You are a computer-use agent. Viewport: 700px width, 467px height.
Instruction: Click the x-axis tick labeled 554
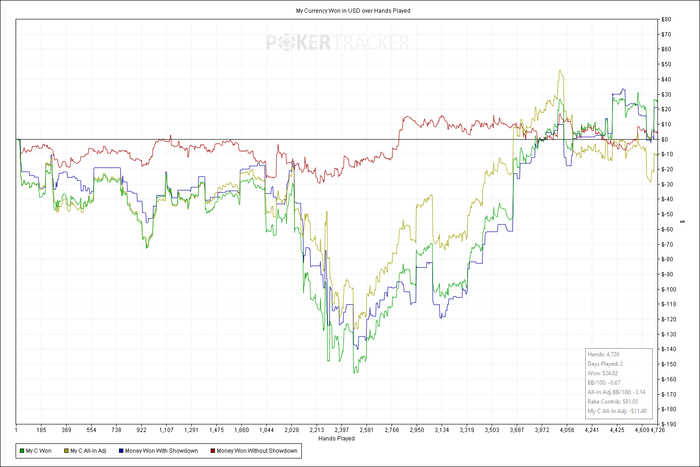(x=91, y=430)
